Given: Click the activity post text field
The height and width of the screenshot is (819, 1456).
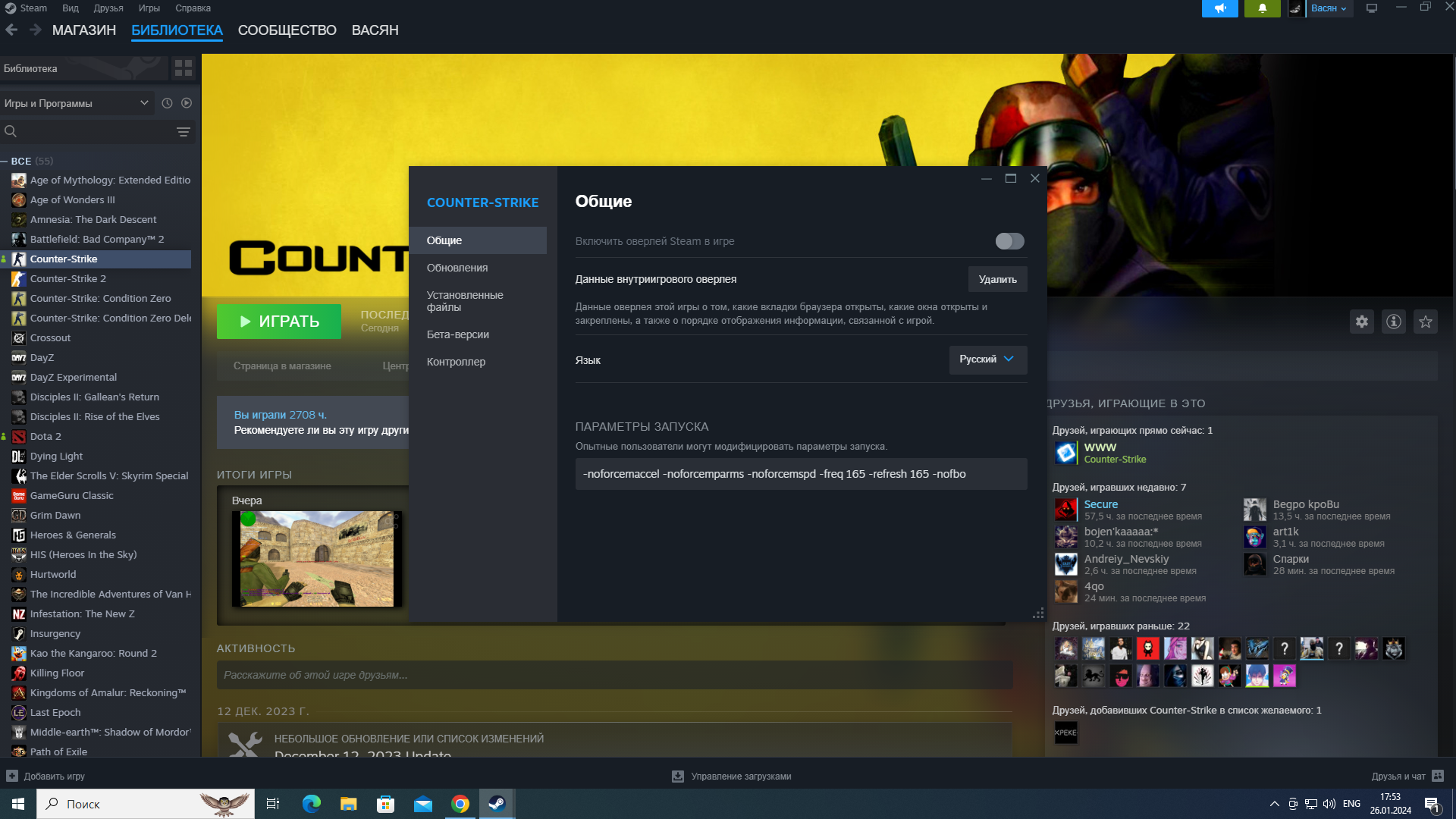Looking at the screenshot, I should (614, 675).
